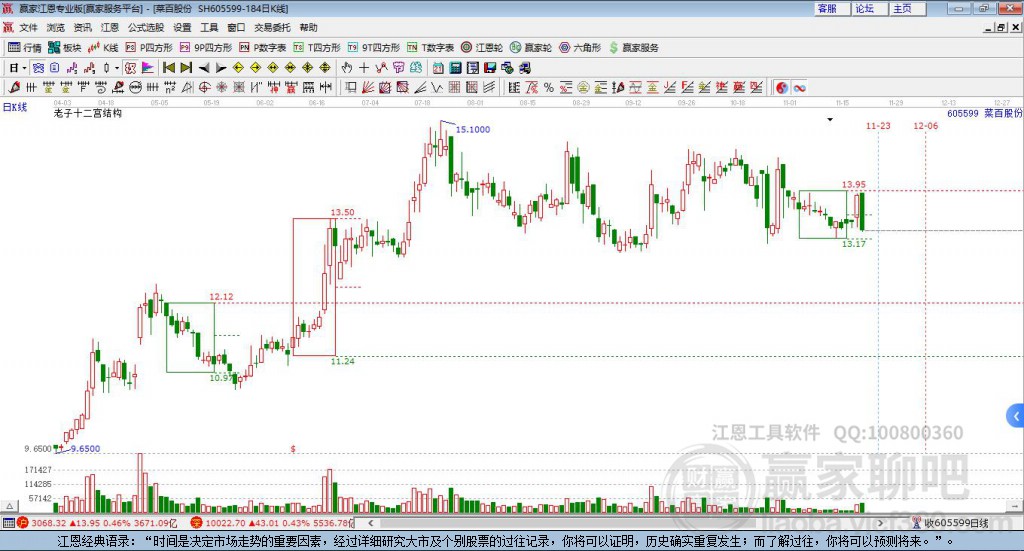Select the n² square number tool
1024x551 pixels.
click(170, 87)
